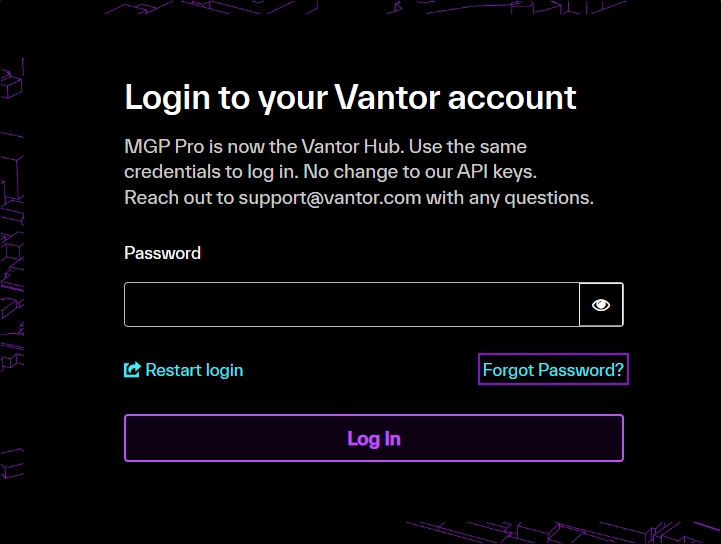Click the Password field label
This screenshot has width=721, height=544.
[162, 253]
